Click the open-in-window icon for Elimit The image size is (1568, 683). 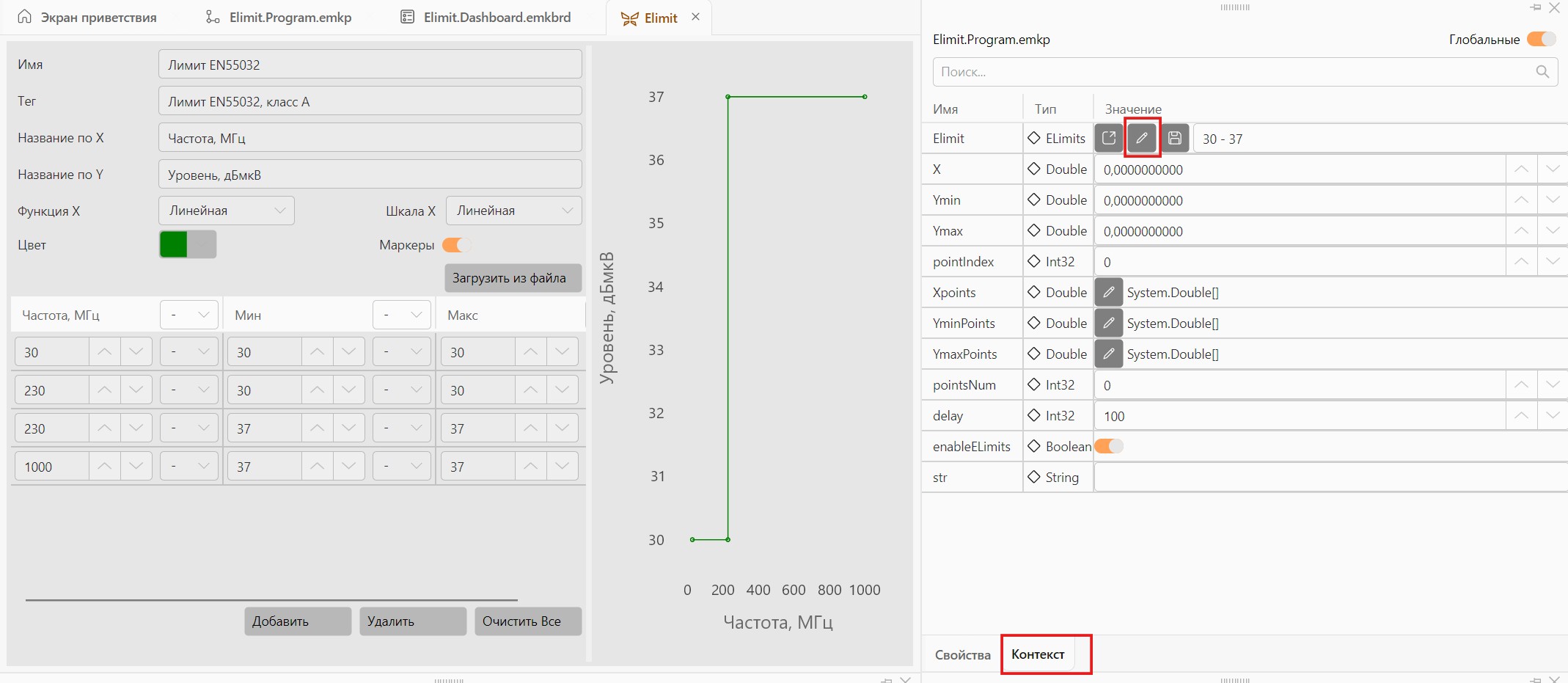click(x=1109, y=138)
